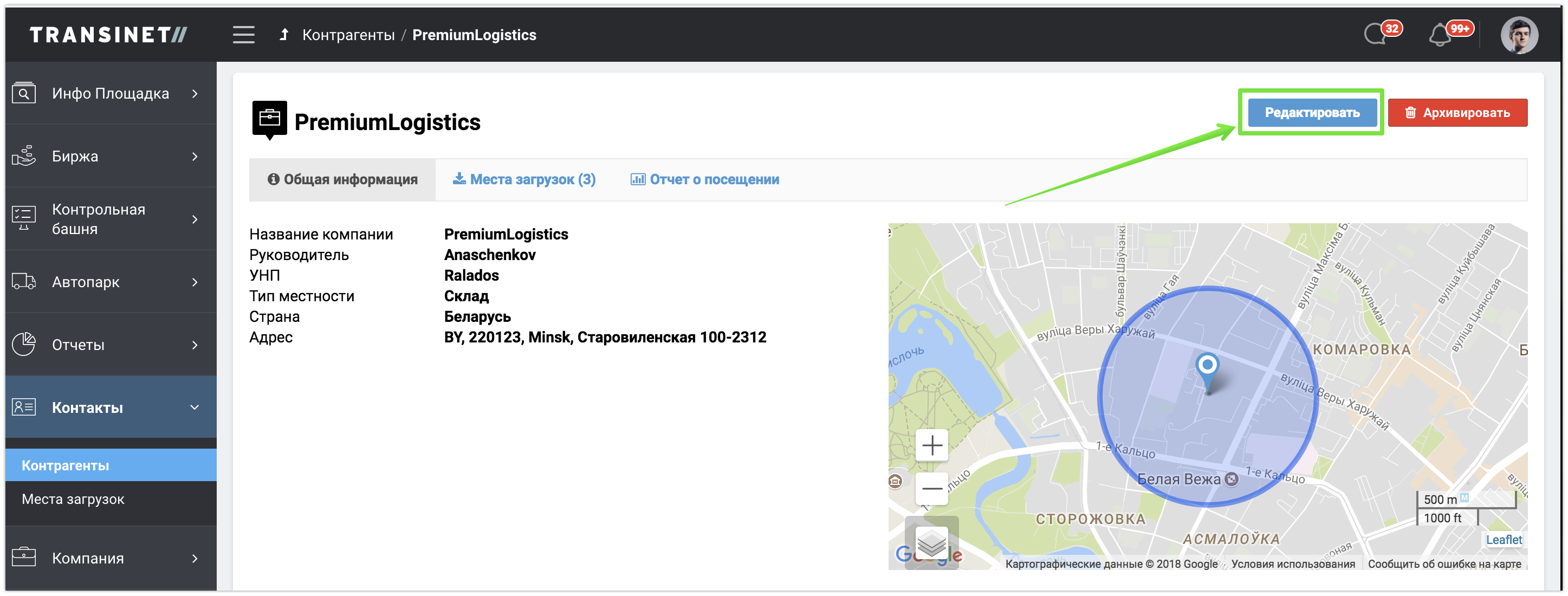Select Места загрузок in sidebar submenu
Screen dimensions: 1568x596
point(73,499)
